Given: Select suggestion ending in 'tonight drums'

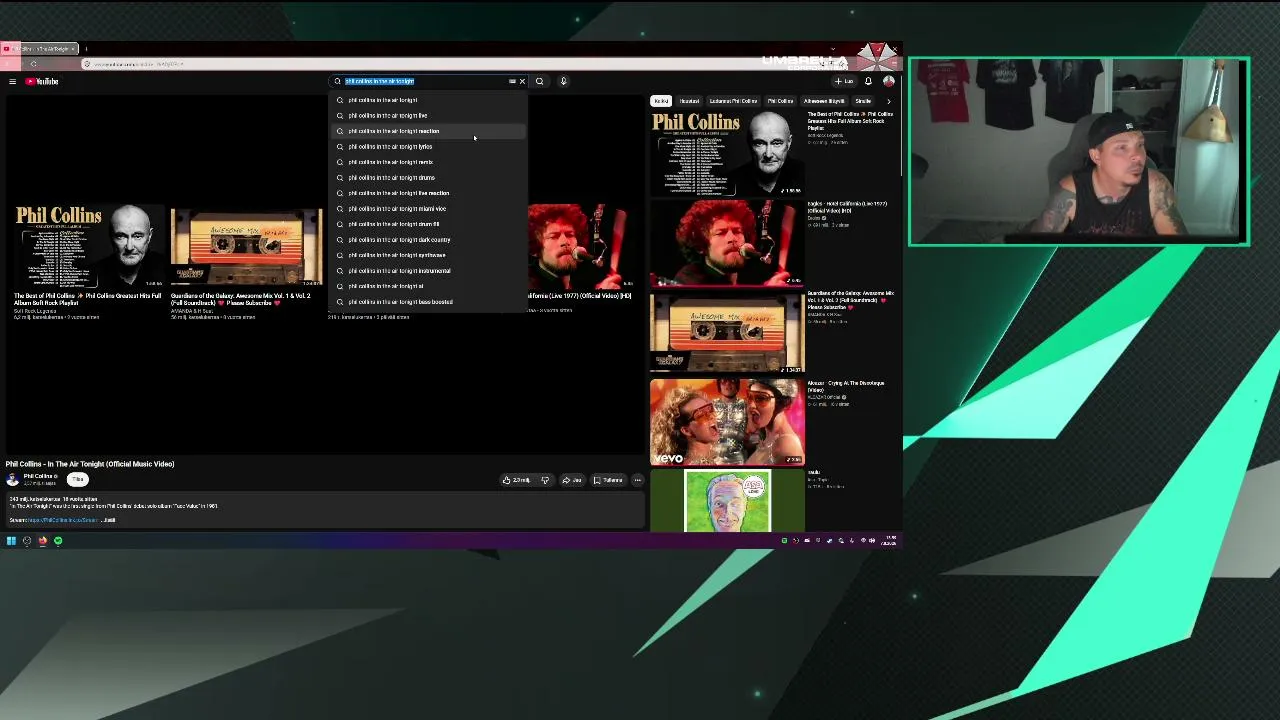Looking at the screenshot, I should point(428,177).
